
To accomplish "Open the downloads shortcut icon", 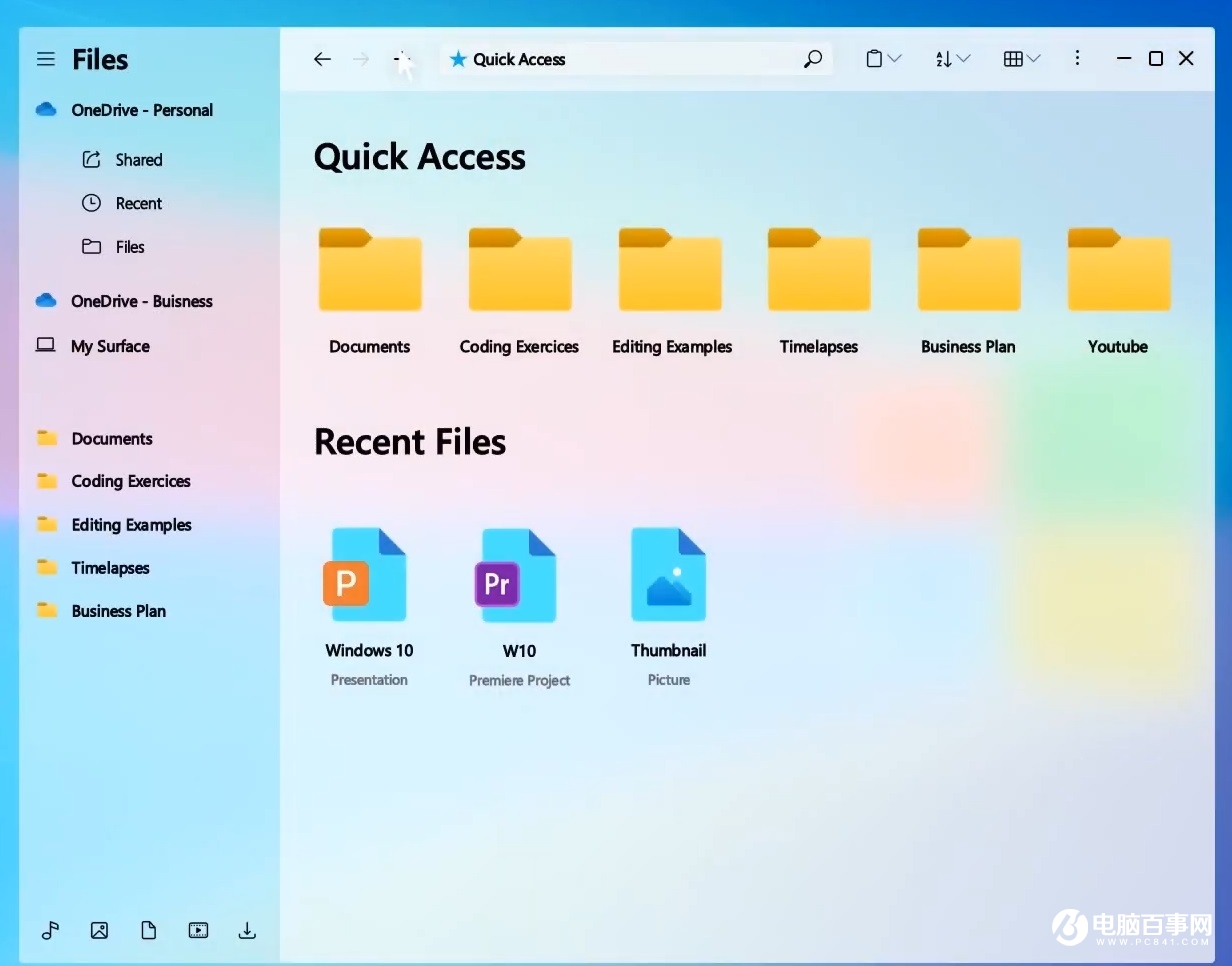I will (x=247, y=931).
